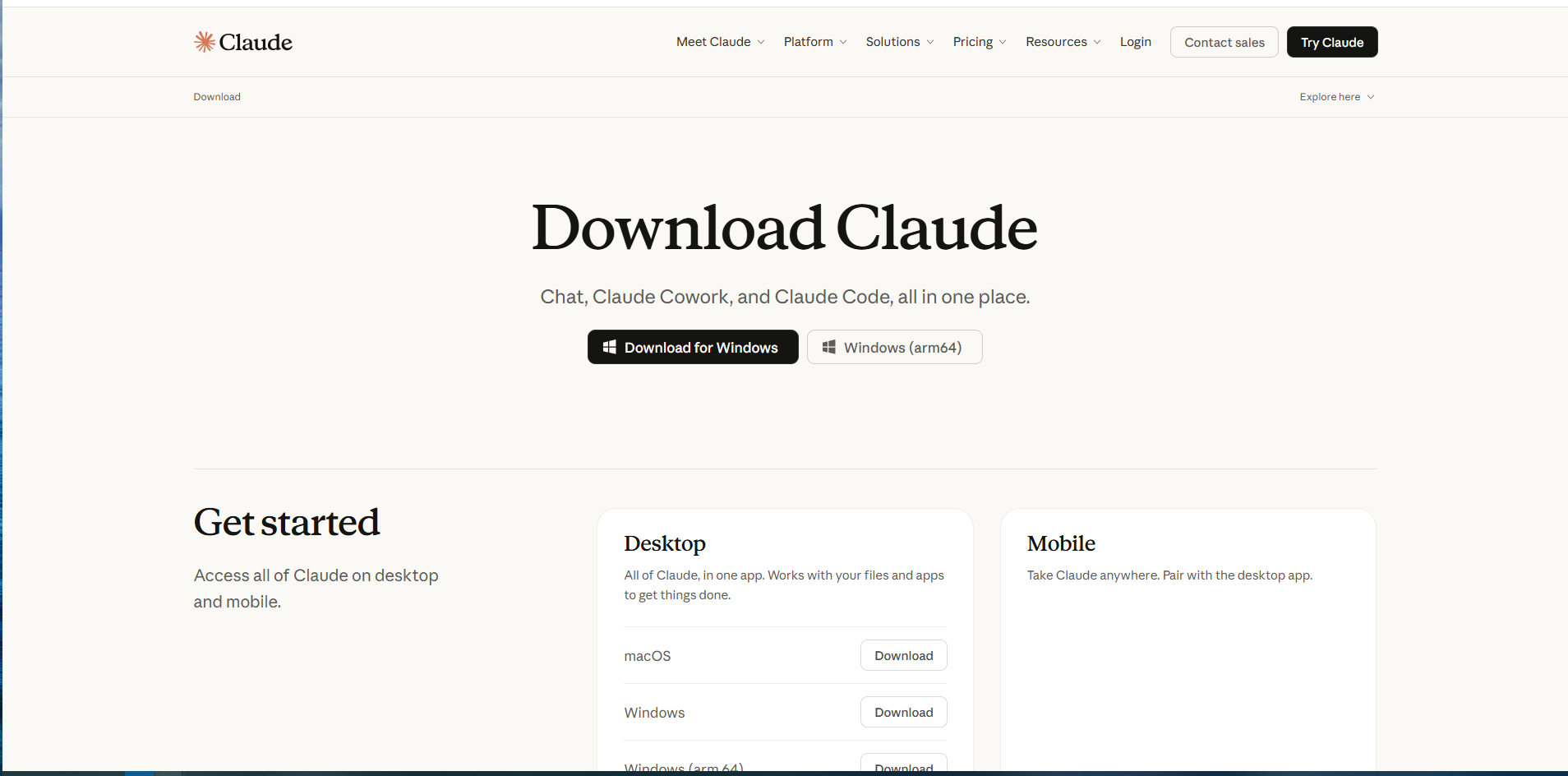Click the black Download for Windows button
The width and height of the screenshot is (1568, 776).
point(693,347)
